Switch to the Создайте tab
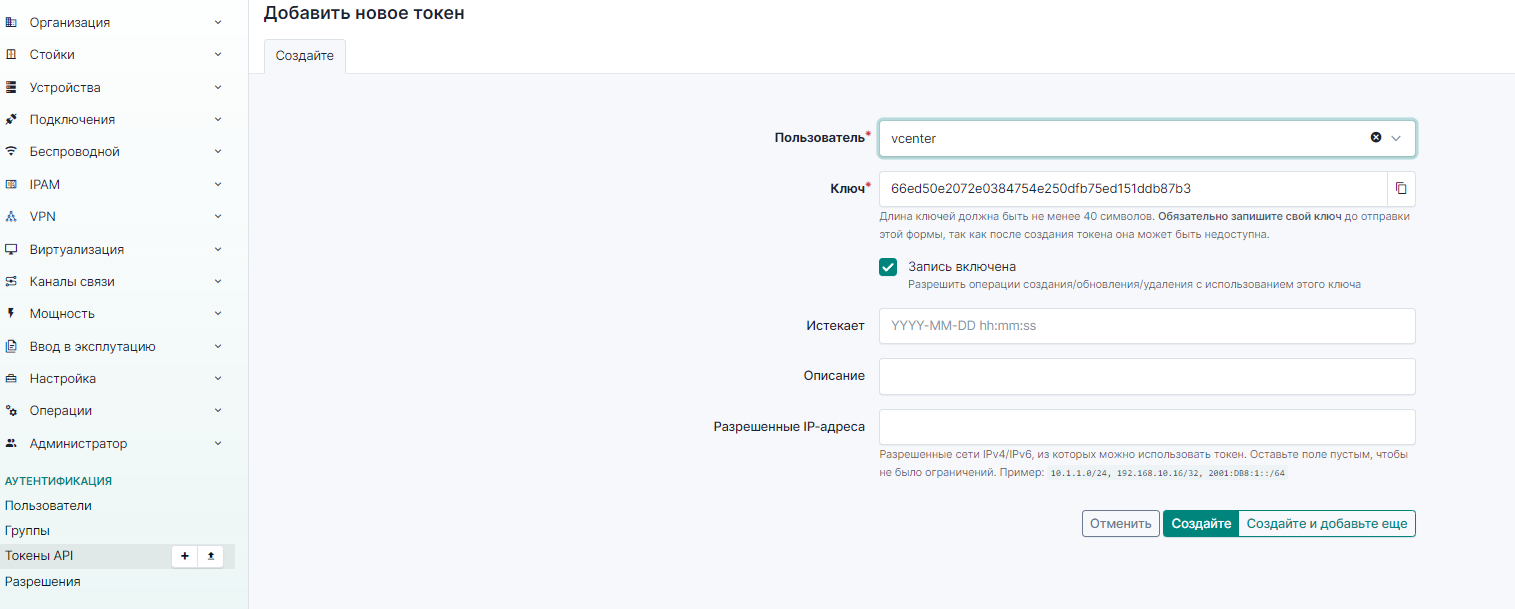The height and width of the screenshot is (609, 1515). coord(305,56)
